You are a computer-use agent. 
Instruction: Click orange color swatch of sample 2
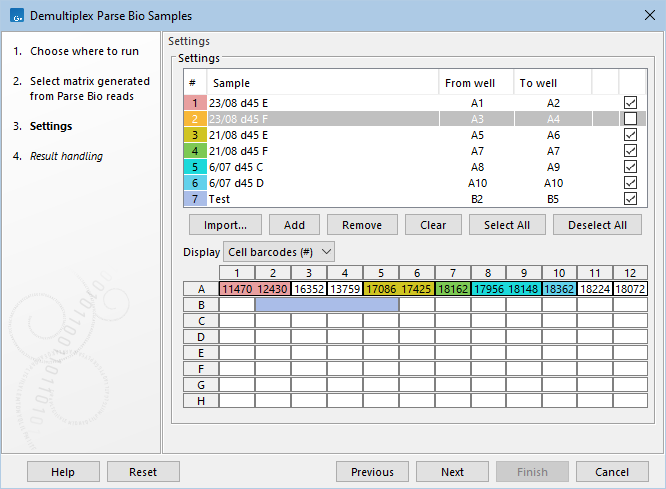click(x=195, y=119)
